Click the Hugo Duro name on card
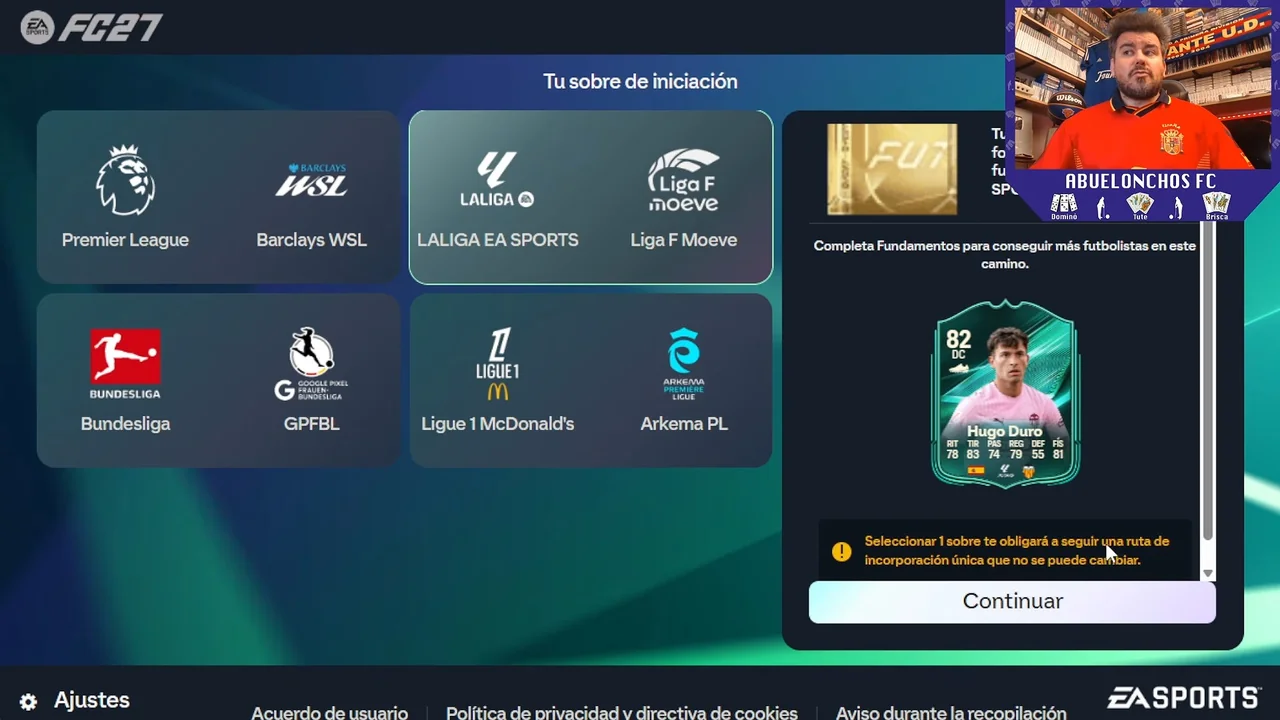Screen dimensions: 1280x720 coord(1005,431)
